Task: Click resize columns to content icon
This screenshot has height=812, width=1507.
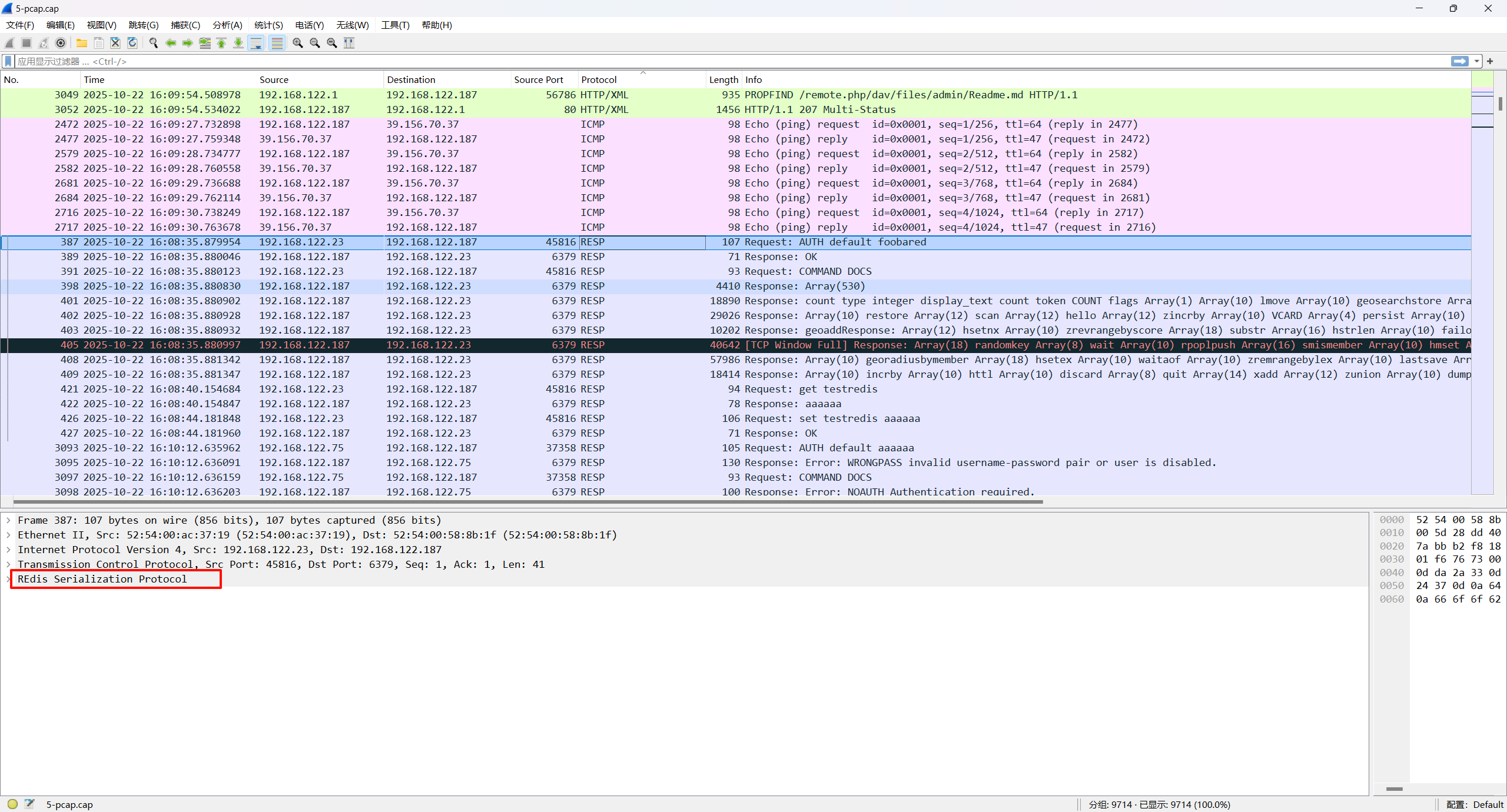Action: tap(349, 43)
